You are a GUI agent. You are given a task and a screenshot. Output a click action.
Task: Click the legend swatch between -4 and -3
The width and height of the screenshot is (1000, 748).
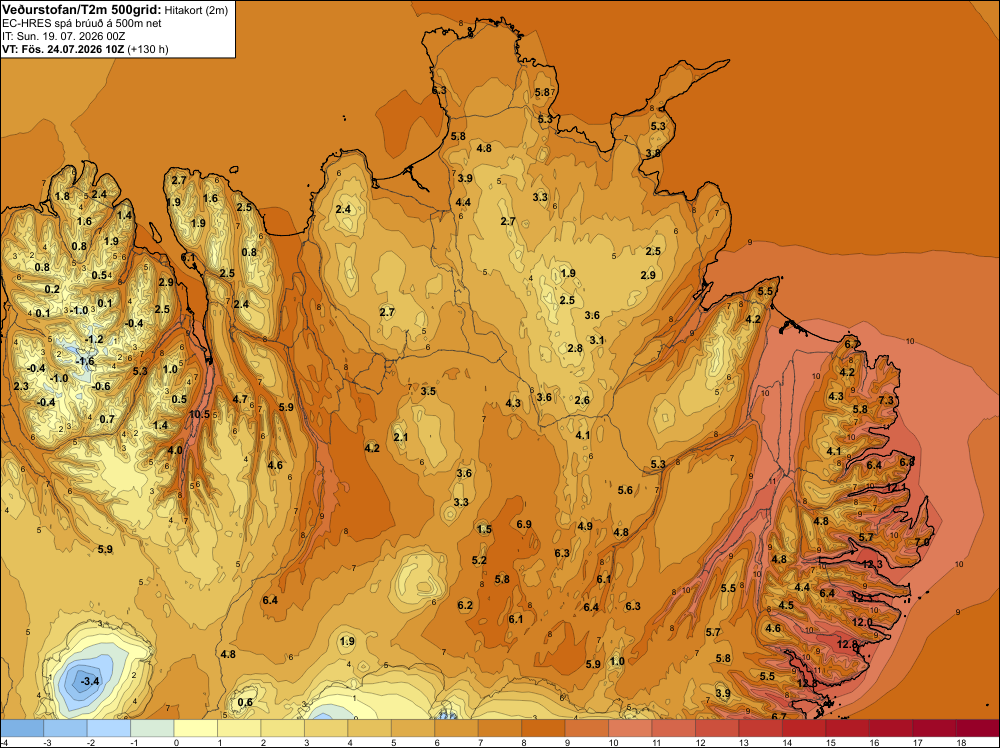click(22, 728)
